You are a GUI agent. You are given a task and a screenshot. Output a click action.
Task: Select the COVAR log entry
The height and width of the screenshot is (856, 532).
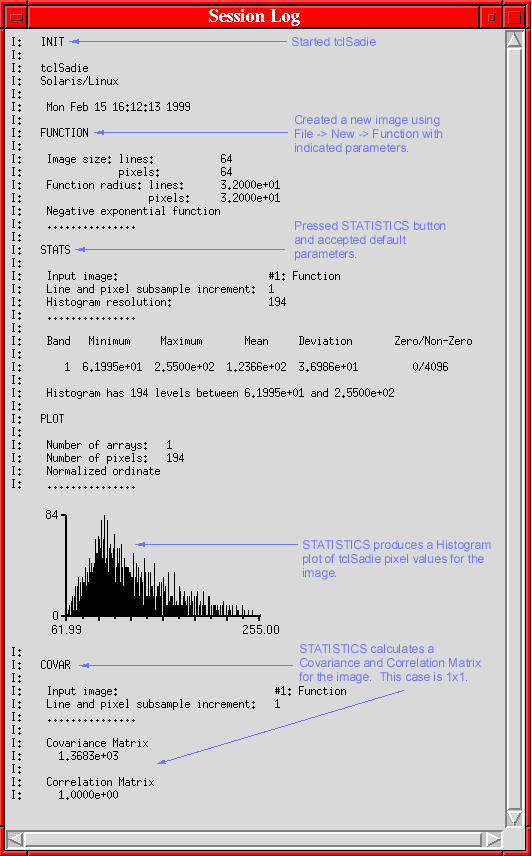click(56, 665)
